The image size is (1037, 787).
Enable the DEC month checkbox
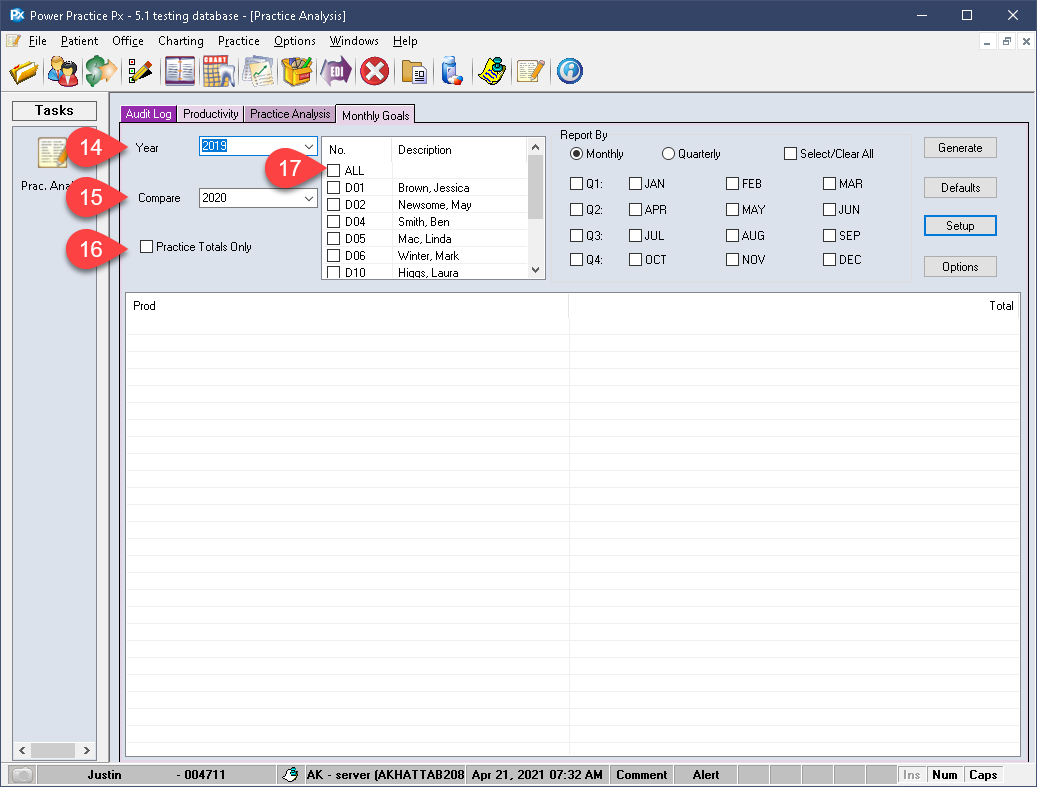pyautogui.click(x=829, y=259)
